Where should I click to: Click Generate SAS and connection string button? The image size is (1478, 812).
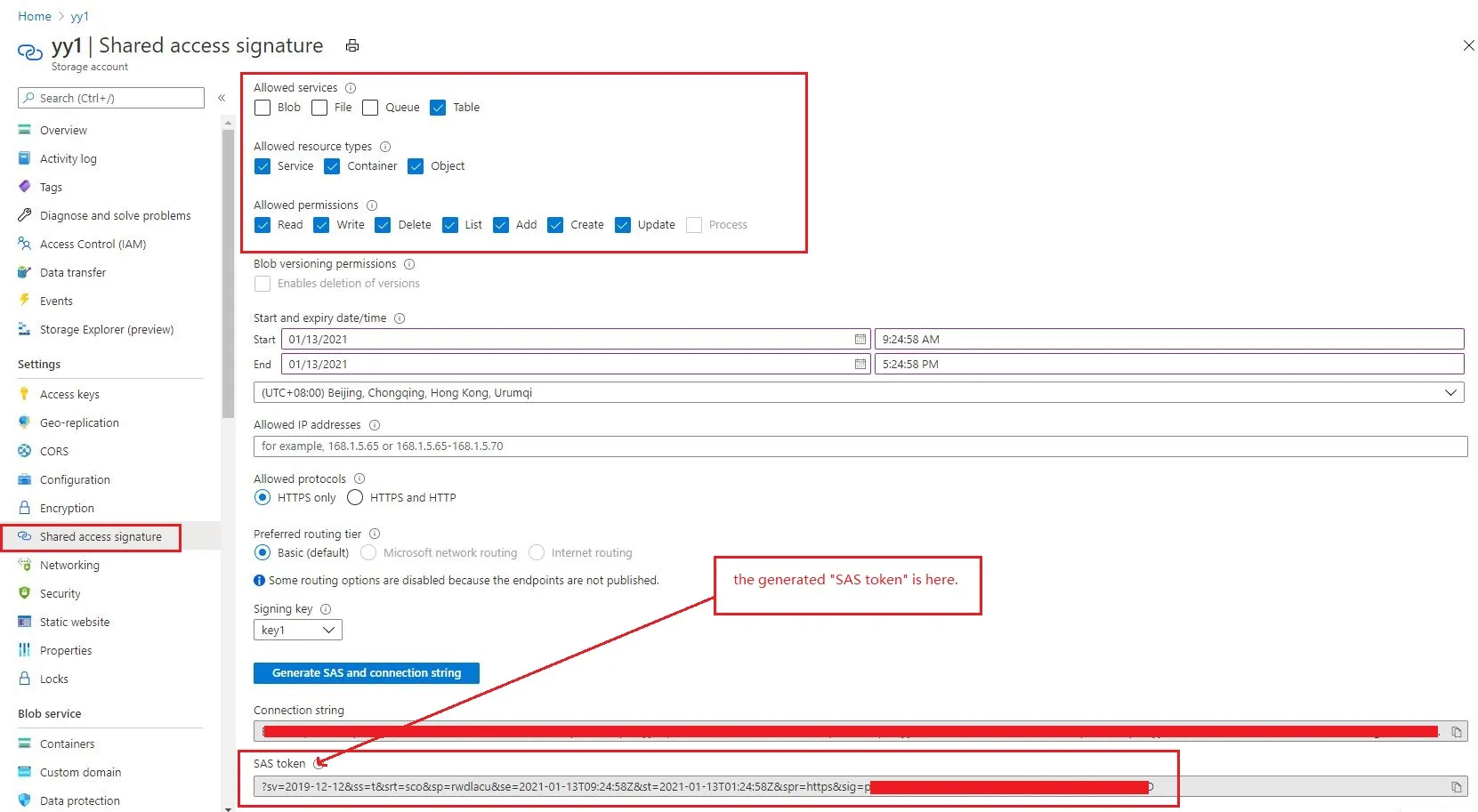367,673
